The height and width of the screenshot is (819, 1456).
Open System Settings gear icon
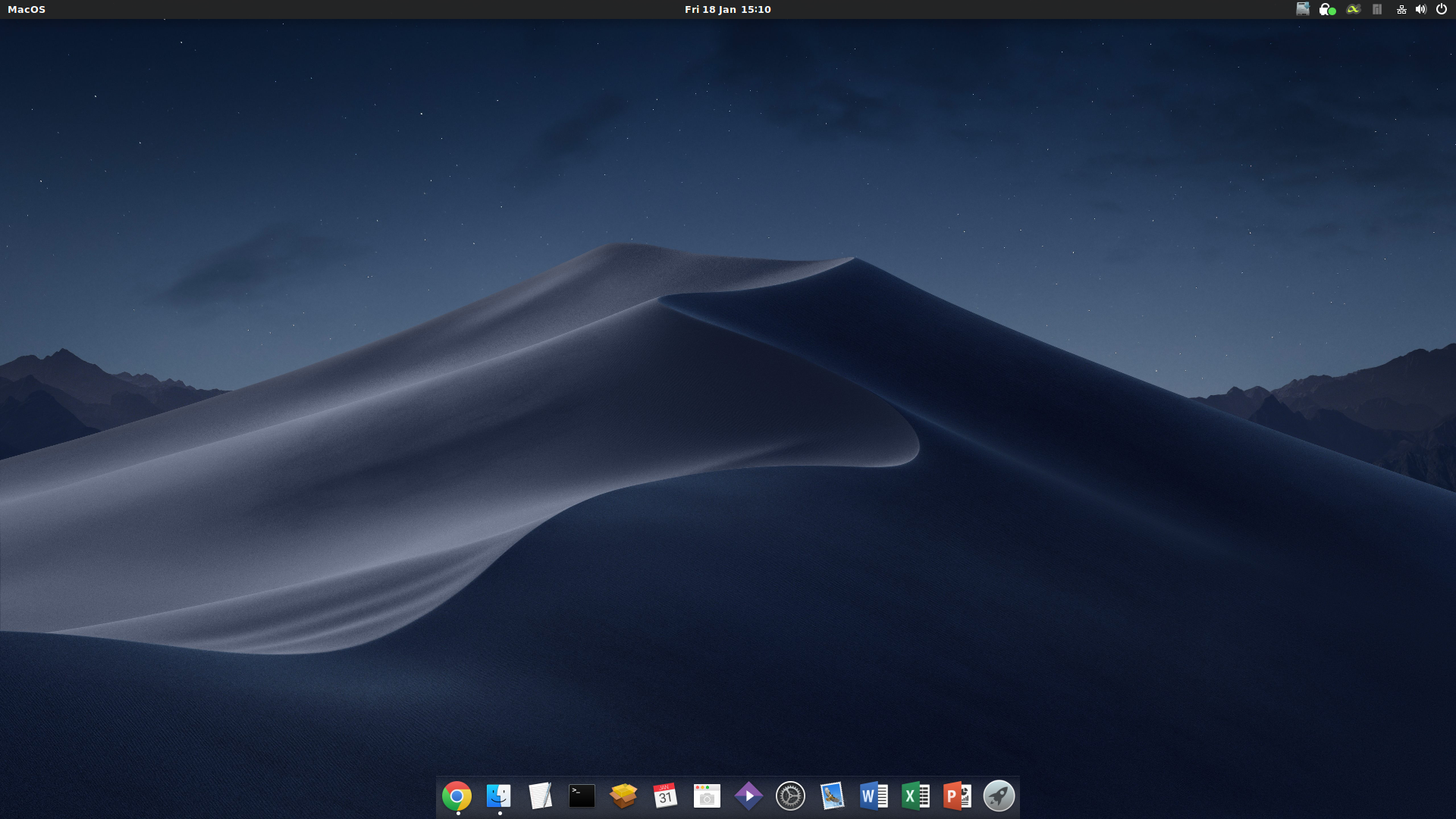tap(790, 796)
